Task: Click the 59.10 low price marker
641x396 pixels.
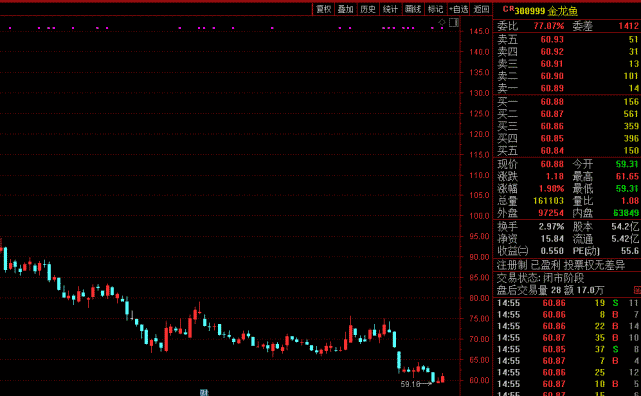Action: (410, 384)
